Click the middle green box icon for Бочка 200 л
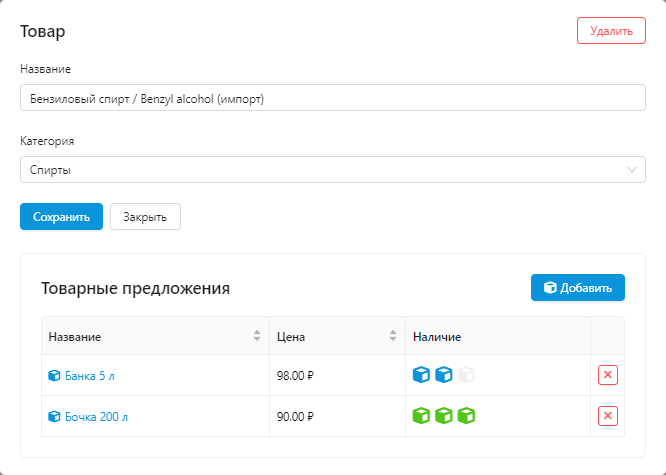666x475 pixels. (x=444, y=416)
